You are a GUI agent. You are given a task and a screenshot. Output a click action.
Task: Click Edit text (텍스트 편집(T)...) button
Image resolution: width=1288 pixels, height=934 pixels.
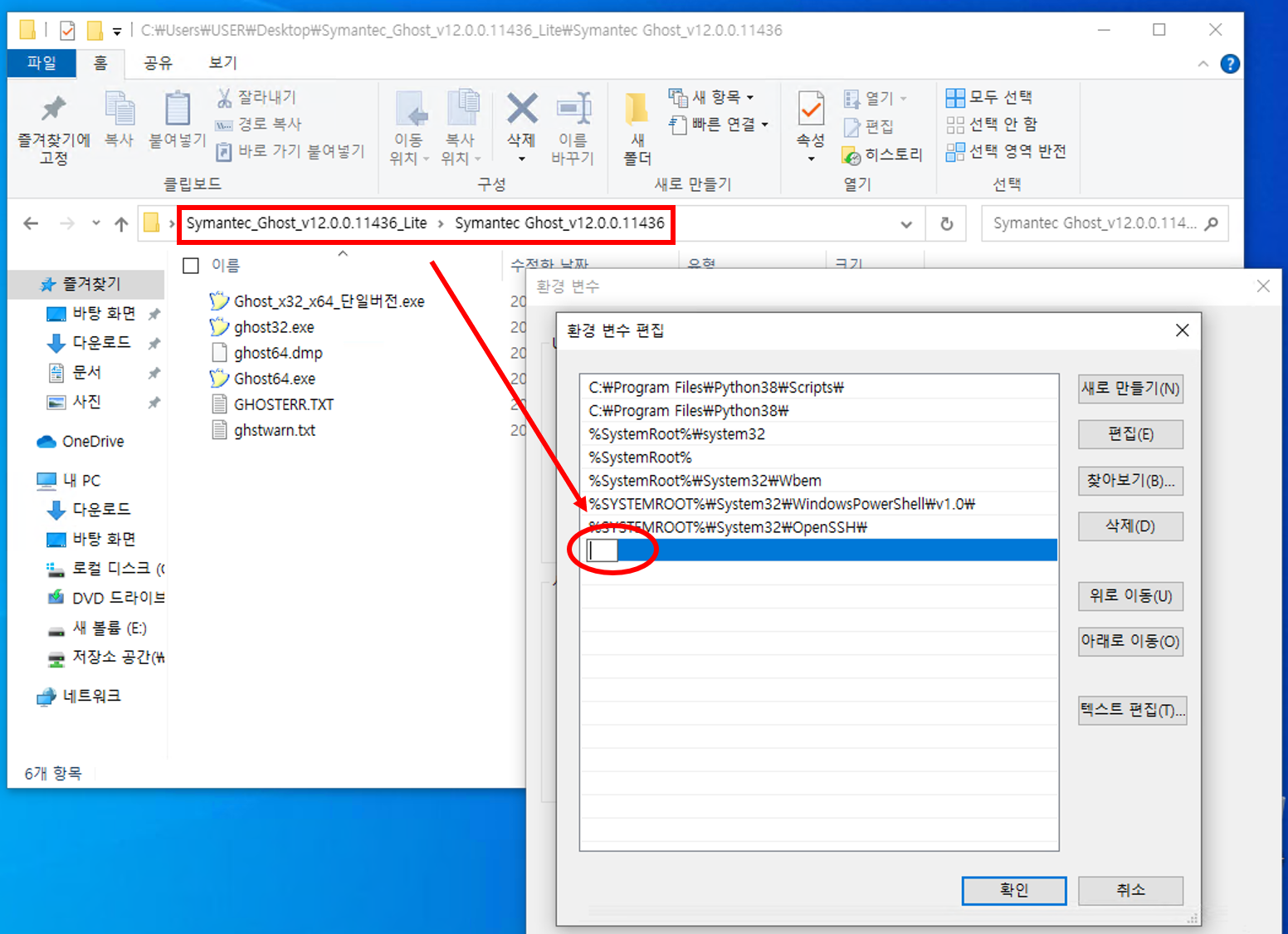tap(1132, 711)
